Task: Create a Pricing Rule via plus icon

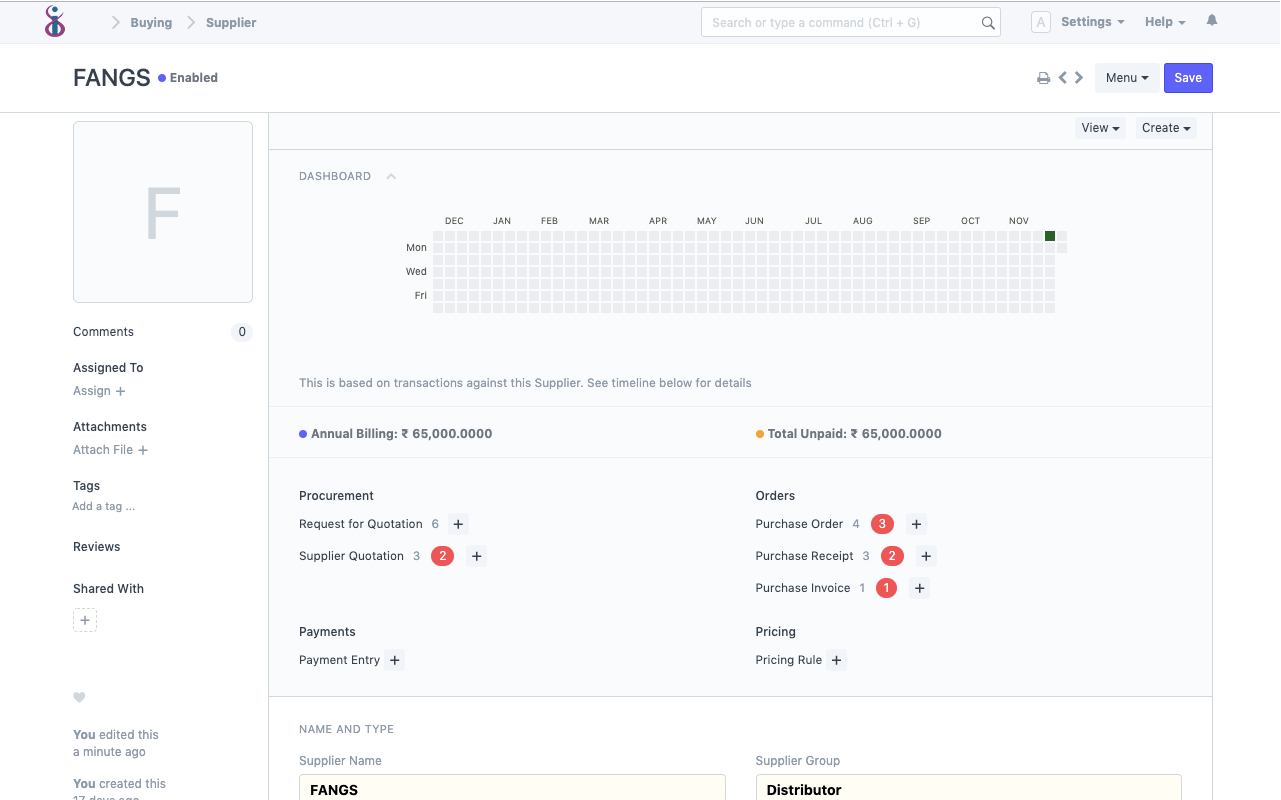Action: tap(837, 660)
